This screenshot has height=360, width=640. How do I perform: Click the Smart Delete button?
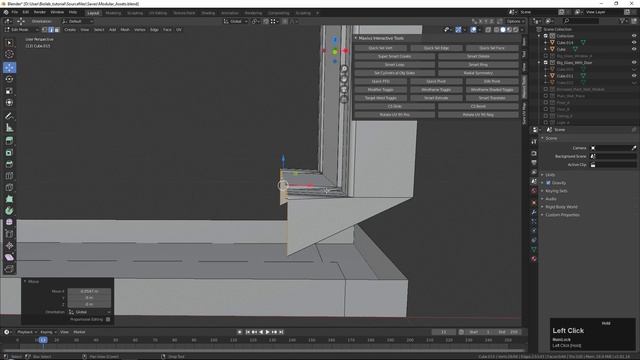click(478, 56)
